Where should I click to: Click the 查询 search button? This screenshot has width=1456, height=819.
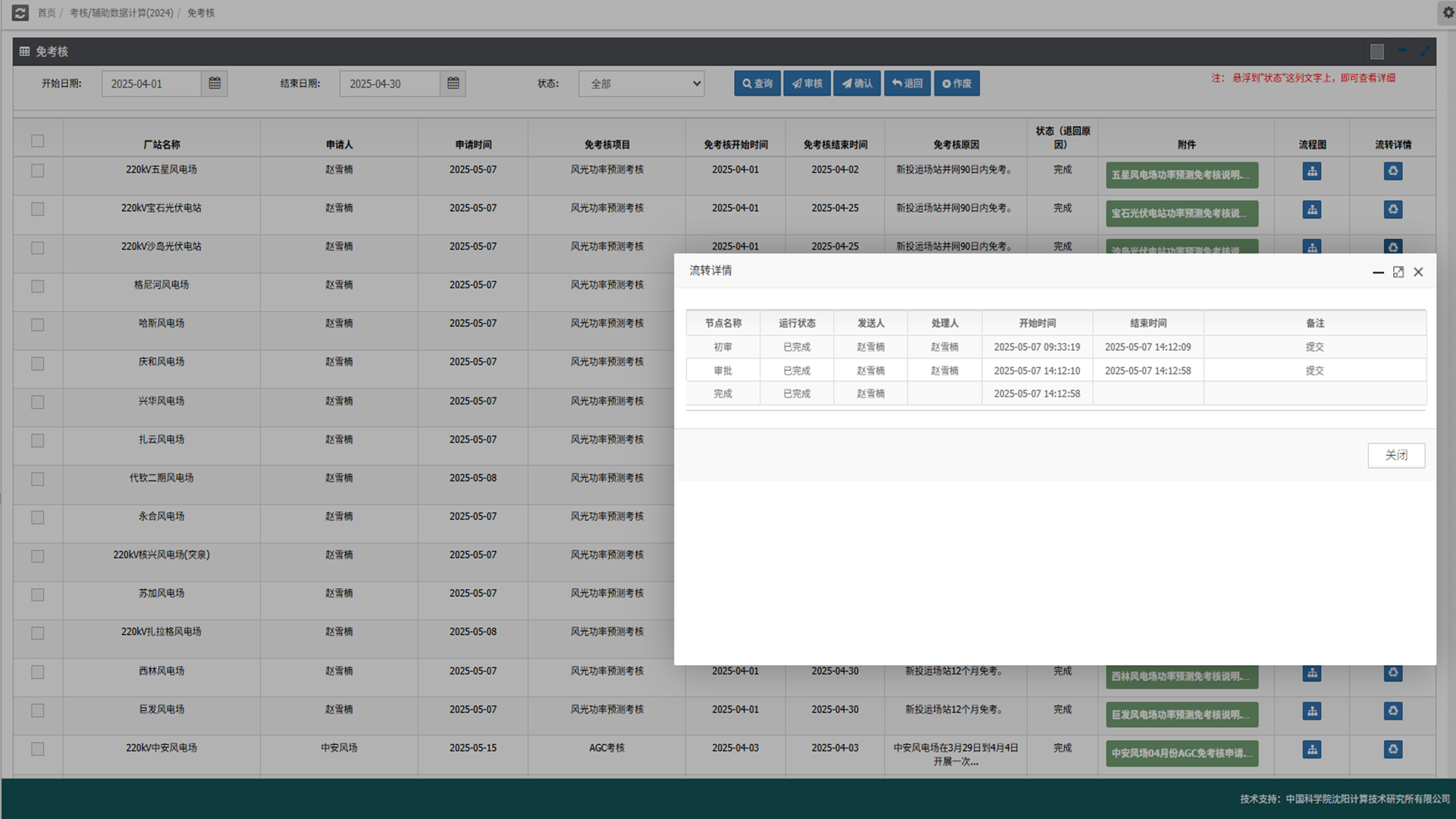click(x=757, y=83)
